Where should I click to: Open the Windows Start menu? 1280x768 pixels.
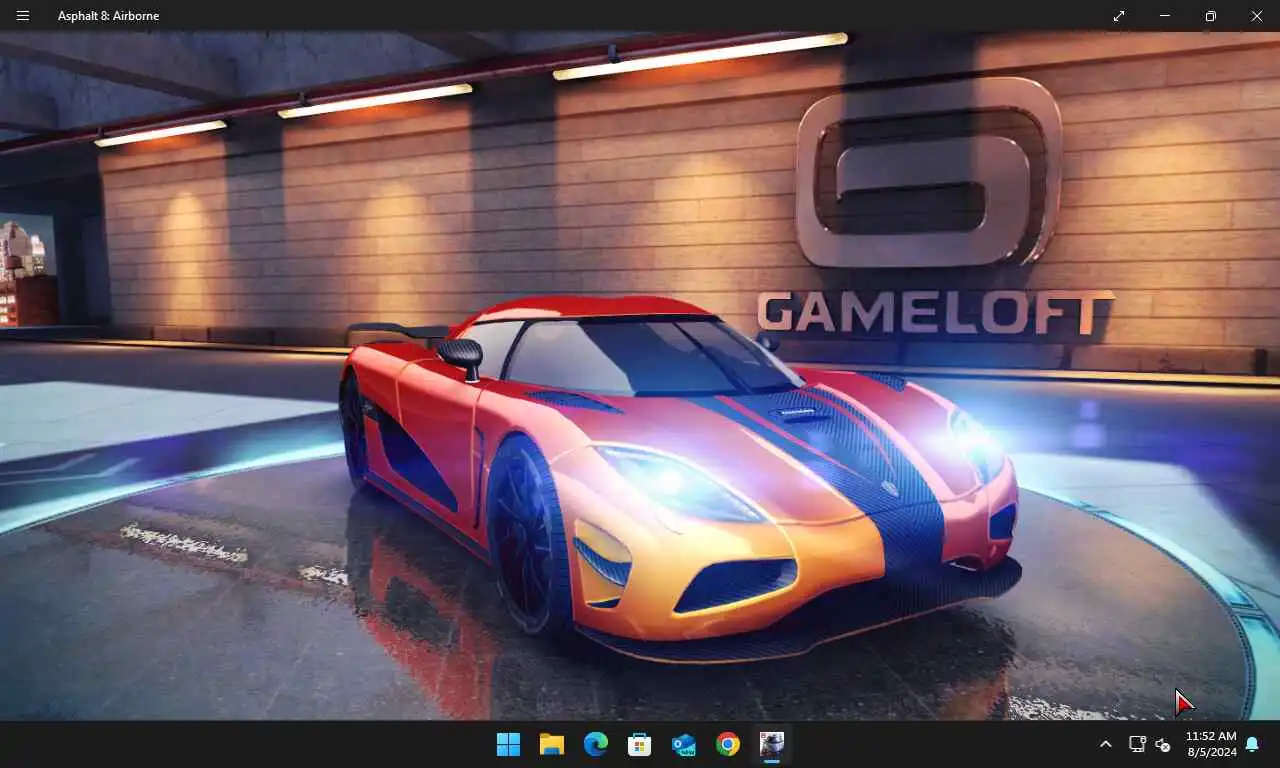coord(508,744)
